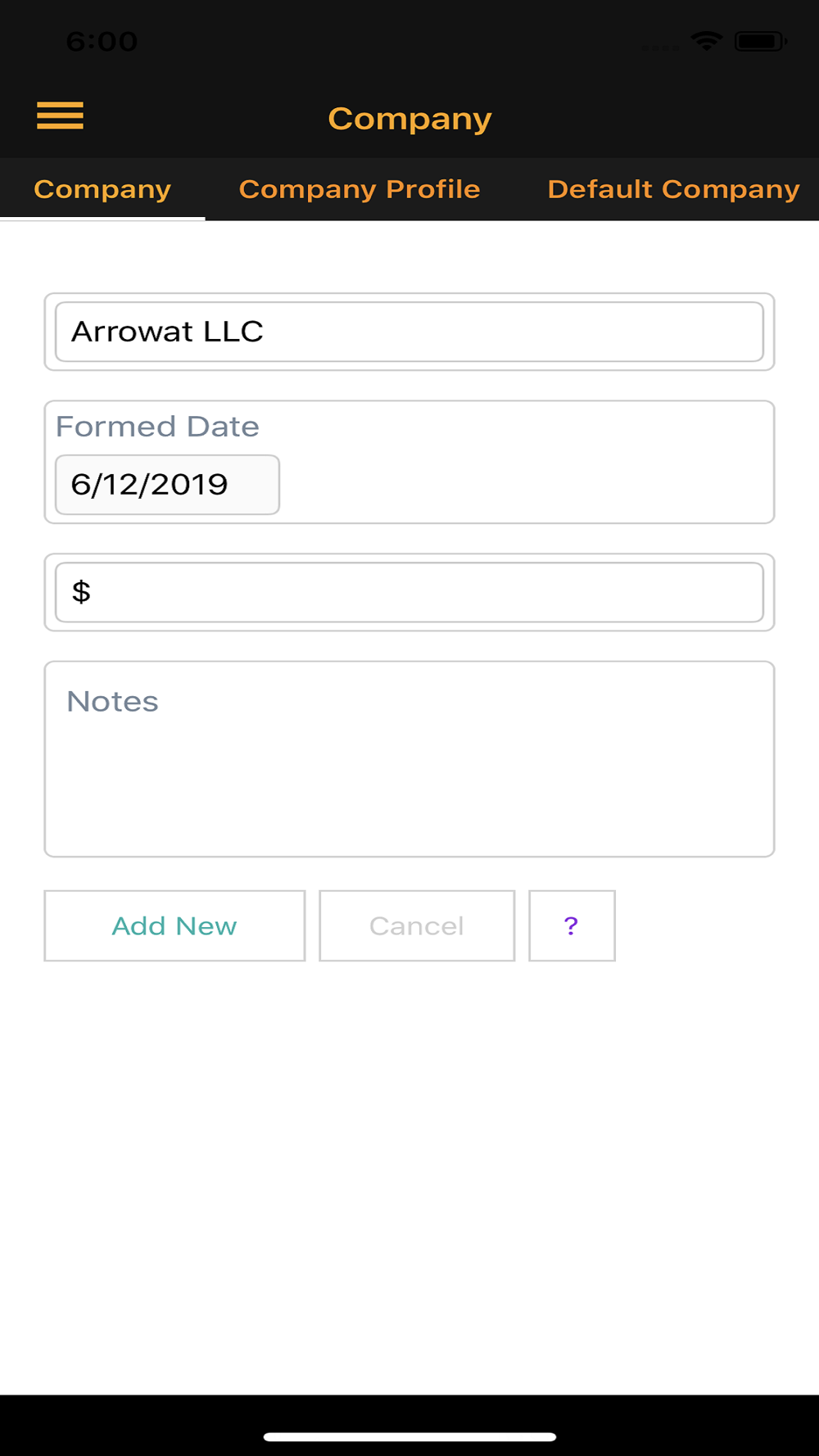
Task: Open the 6/12/2019 formed date picker
Action: (x=167, y=485)
